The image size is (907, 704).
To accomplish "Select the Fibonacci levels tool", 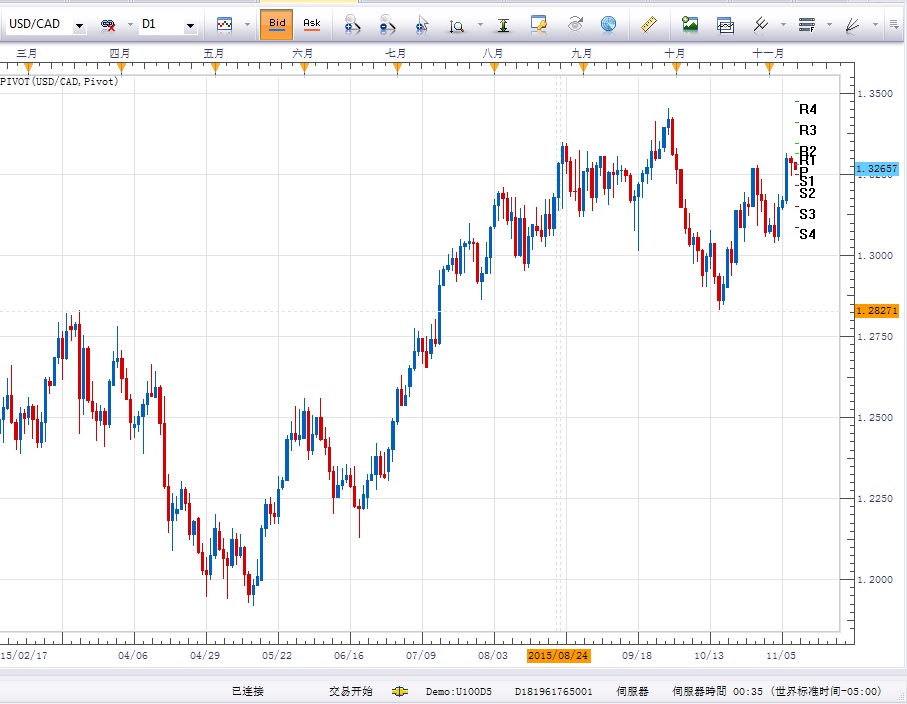I will click(806, 25).
